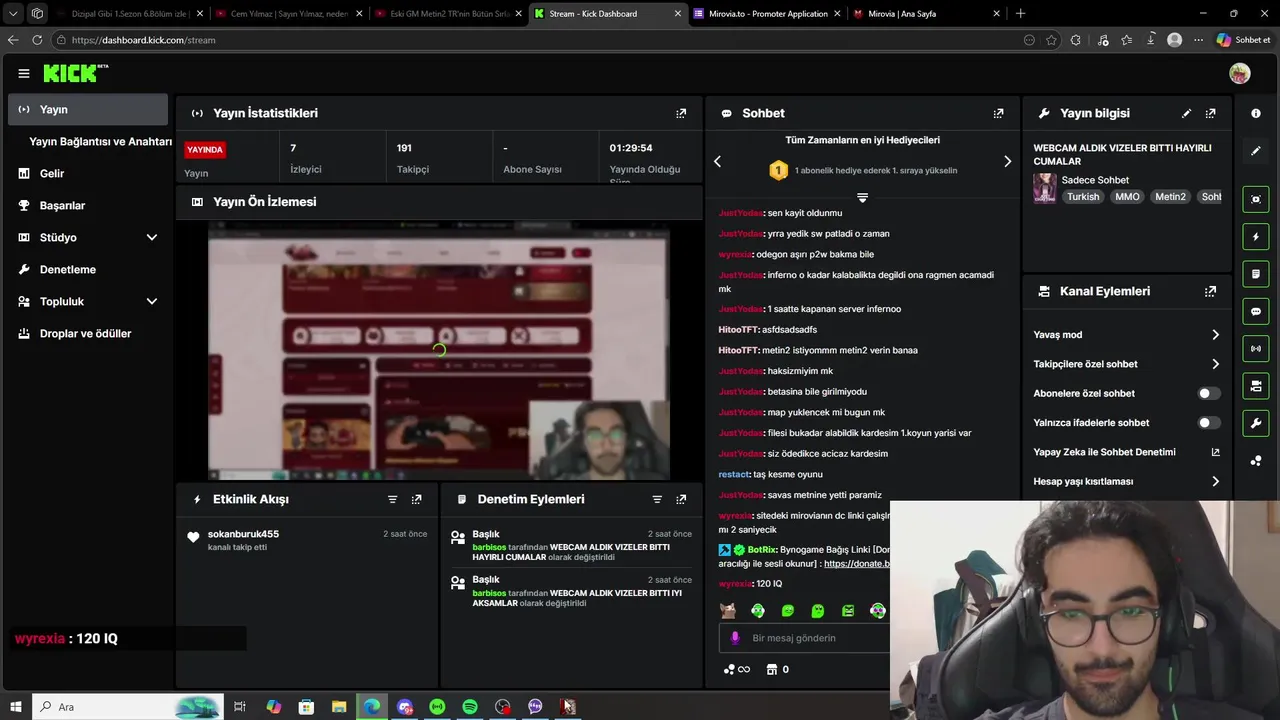Image resolution: width=1280 pixels, height=720 pixels.
Task: Click the Windows Start button
Action: tap(16, 707)
